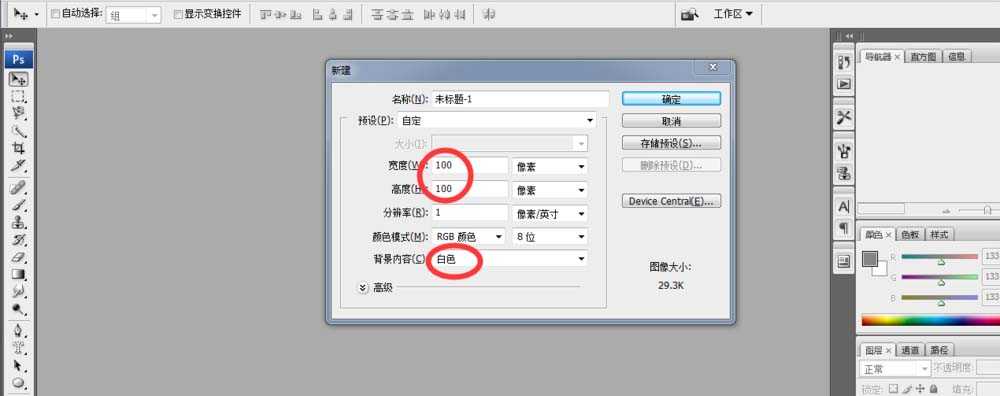
Task: Click lock transparent pixels icon in Layers panel
Action: click(x=893, y=388)
